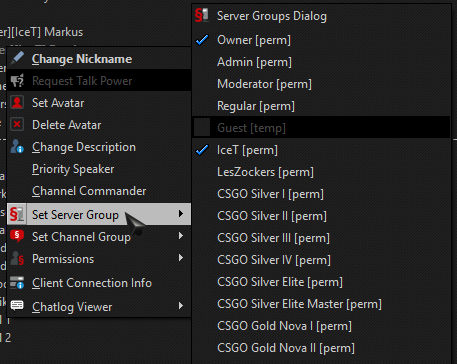The height and width of the screenshot is (364, 457).
Task: Expand the Set Channel Group submenu arrow
Action: pos(181,236)
